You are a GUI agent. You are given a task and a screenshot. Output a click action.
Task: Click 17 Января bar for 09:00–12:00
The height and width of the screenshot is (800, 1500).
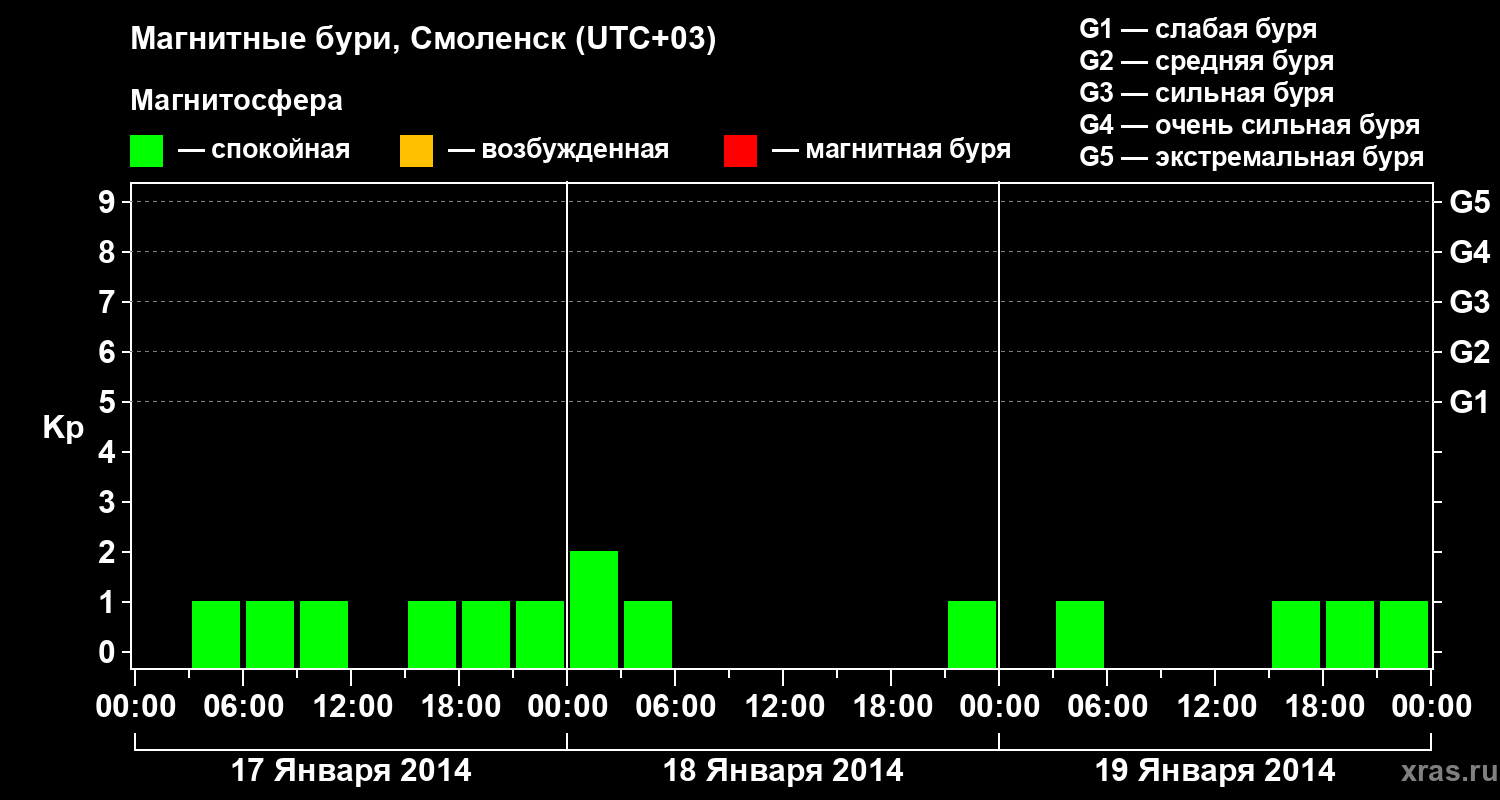tap(324, 634)
